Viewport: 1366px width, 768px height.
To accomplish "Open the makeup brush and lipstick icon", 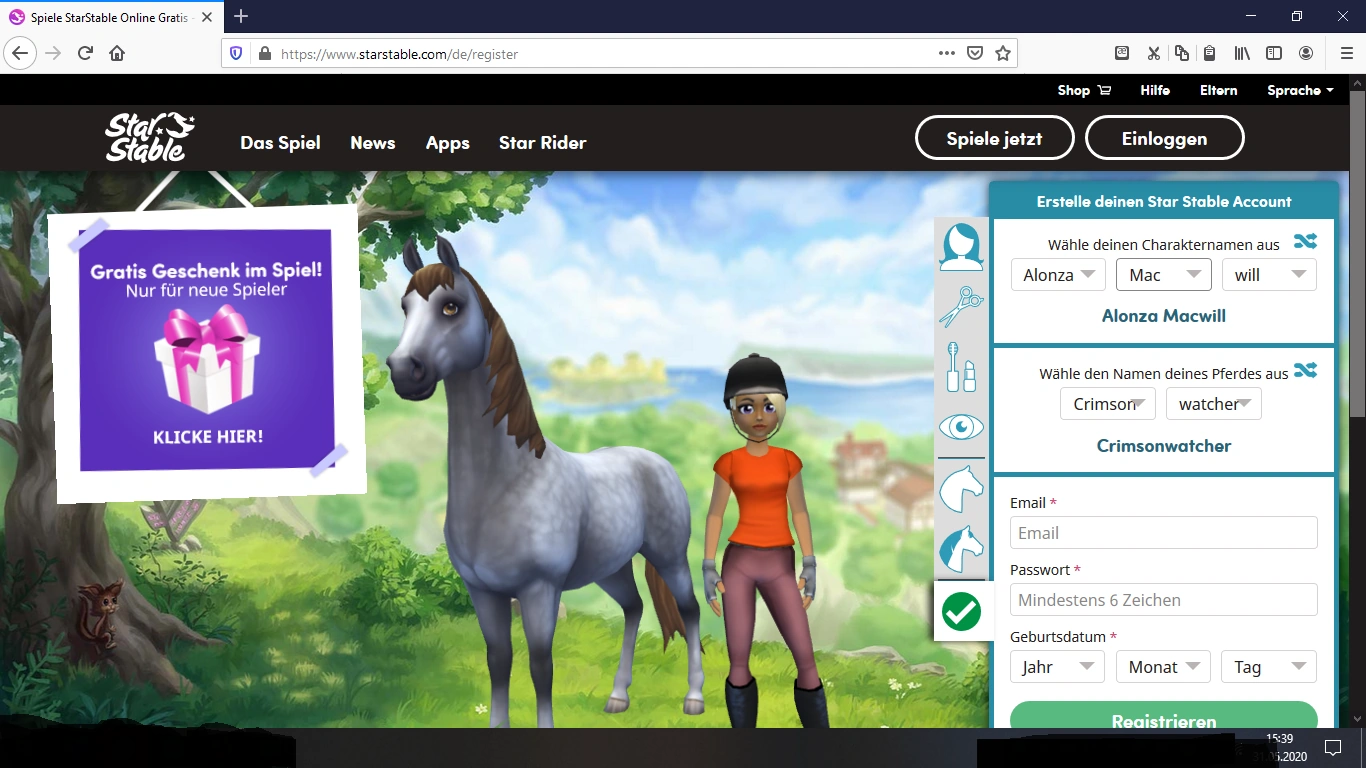I will 961,366.
